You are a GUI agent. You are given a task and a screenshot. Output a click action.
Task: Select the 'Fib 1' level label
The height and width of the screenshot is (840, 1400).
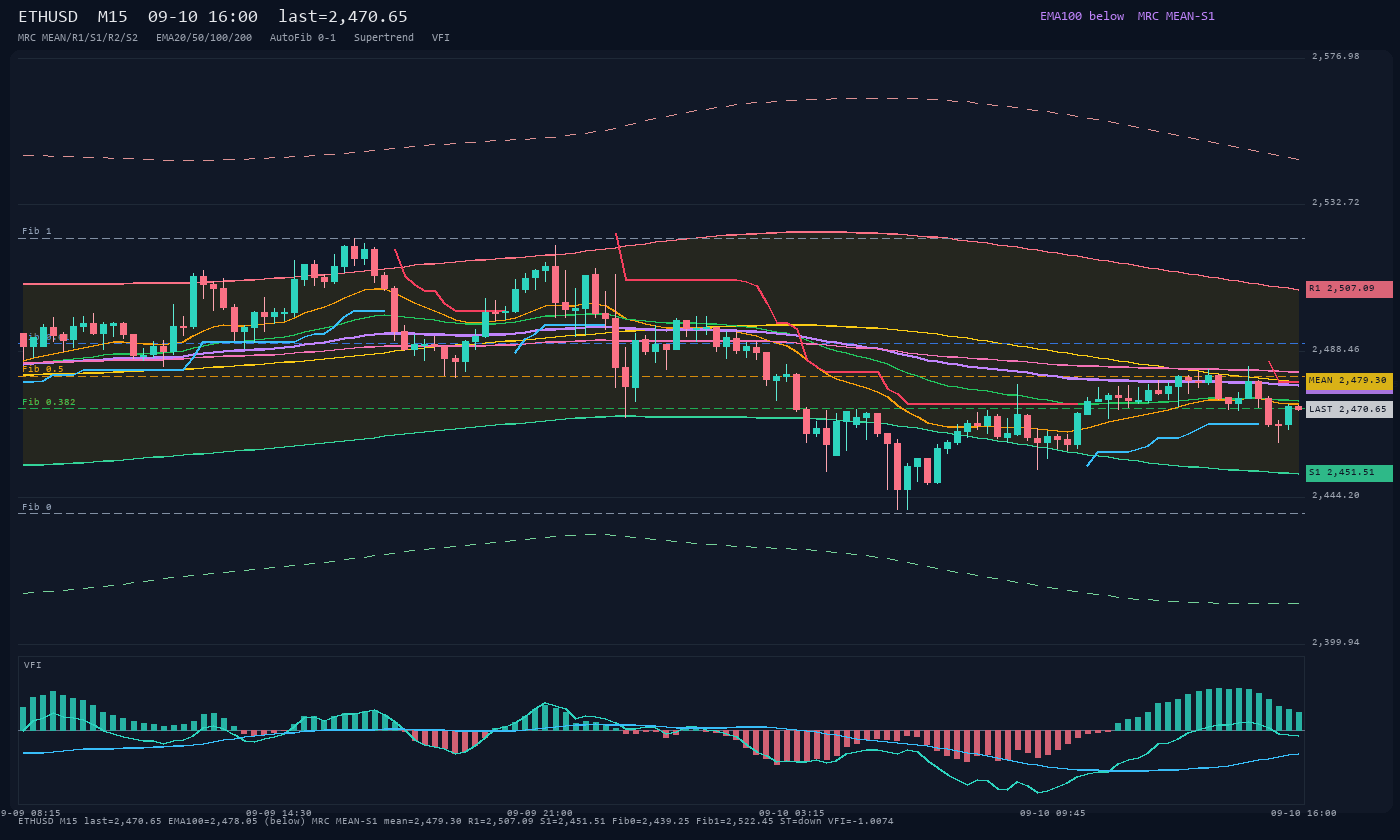[37, 231]
